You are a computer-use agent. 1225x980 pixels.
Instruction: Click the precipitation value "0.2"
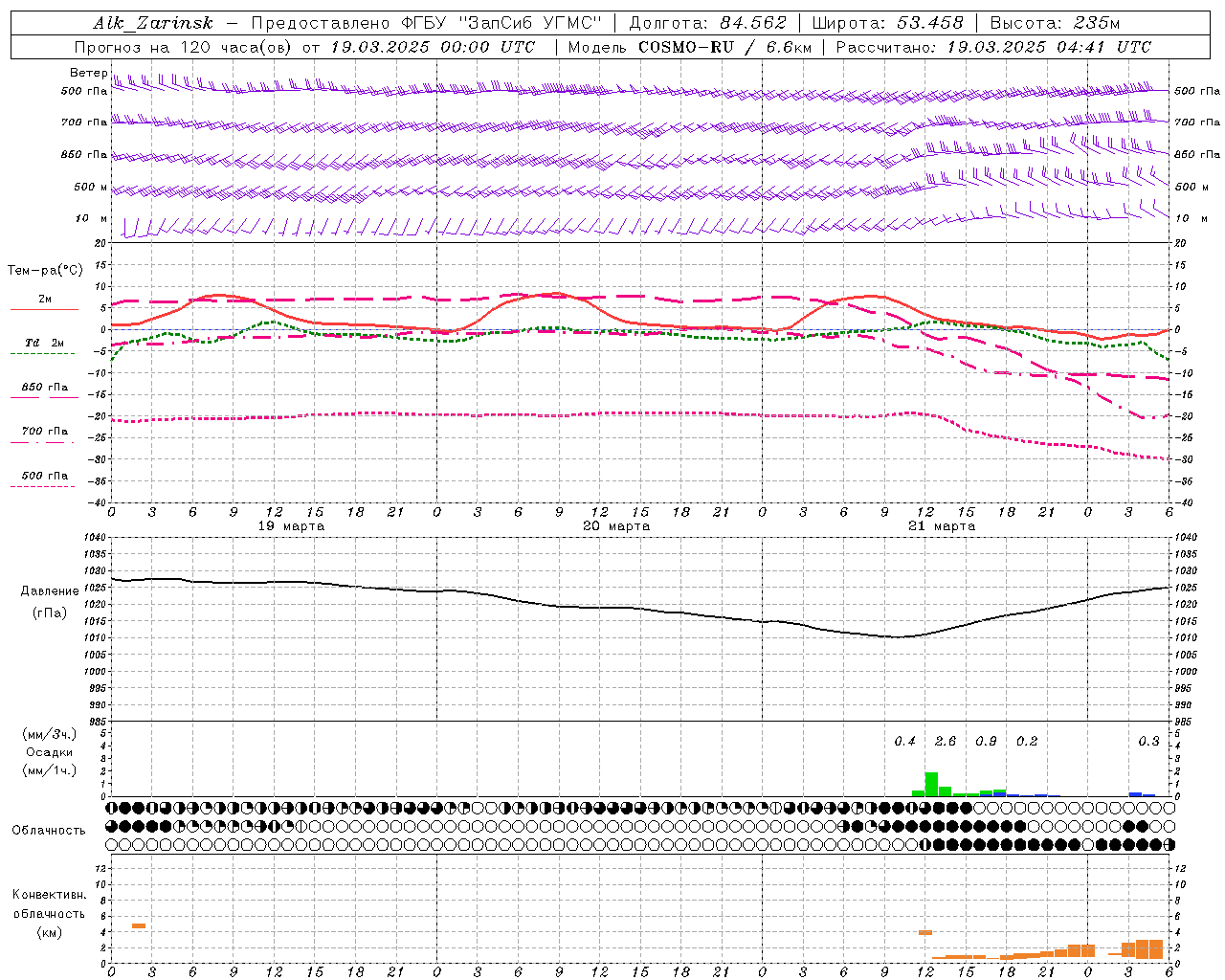point(1027,742)
